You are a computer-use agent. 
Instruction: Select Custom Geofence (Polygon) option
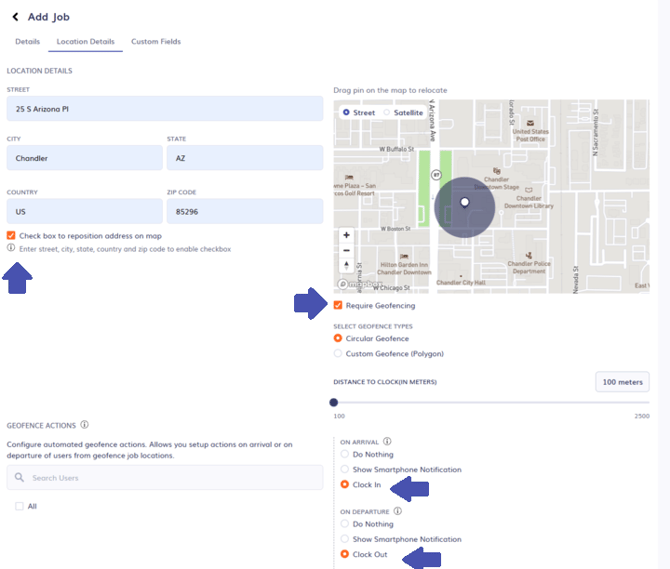pos(338,353)
